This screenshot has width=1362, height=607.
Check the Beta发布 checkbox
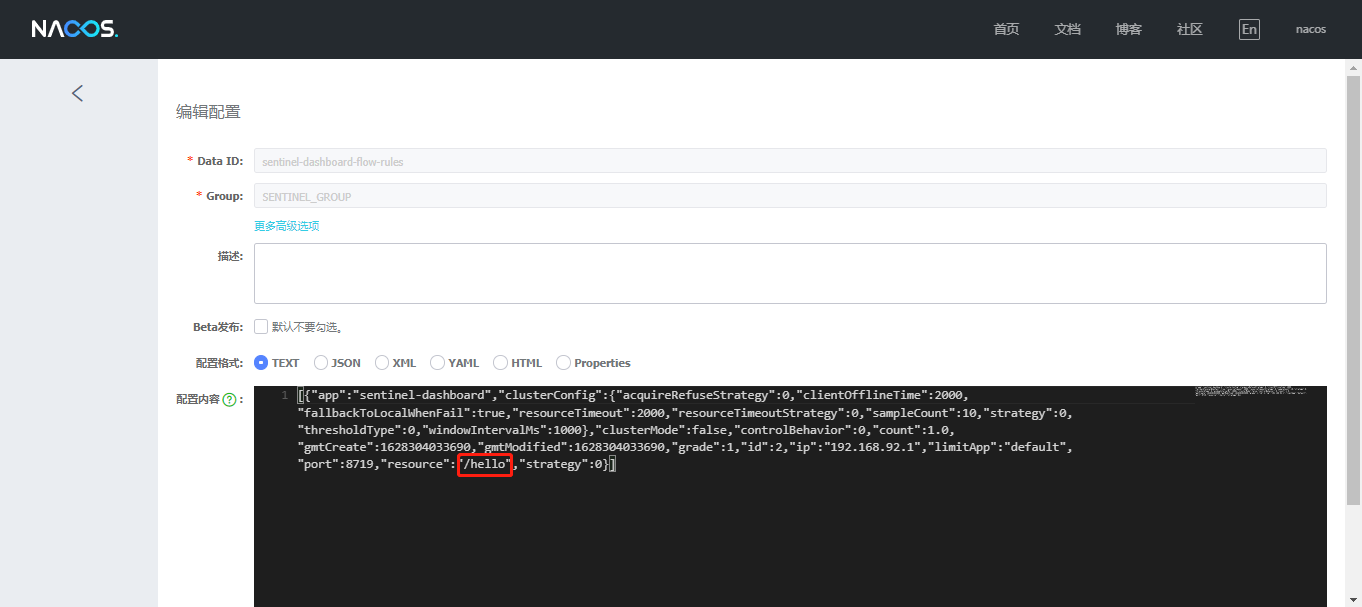click(261, 326)
